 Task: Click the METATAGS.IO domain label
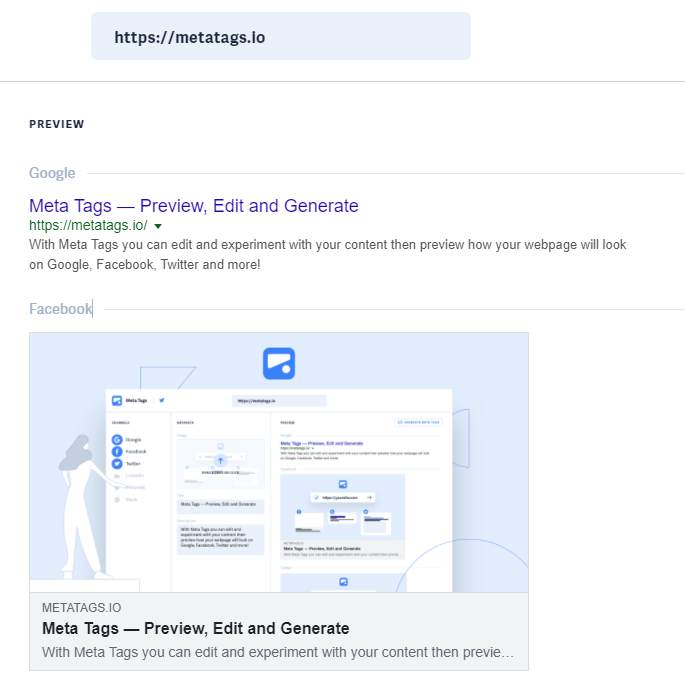[81, 608]
